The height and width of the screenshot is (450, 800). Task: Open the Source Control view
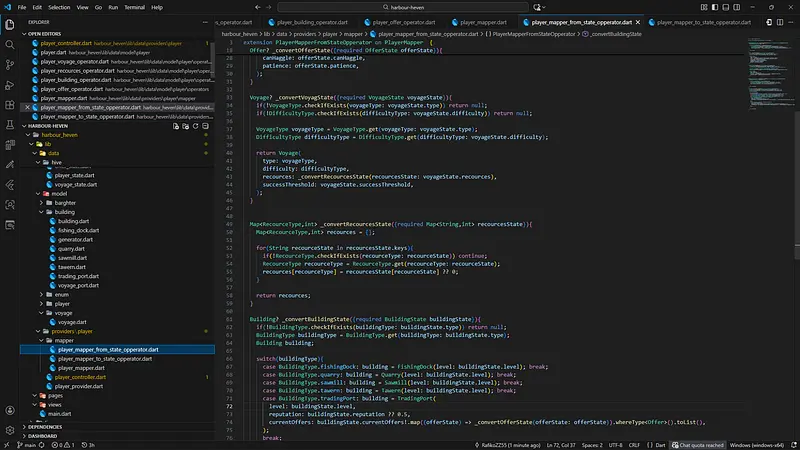click(x=9, y=65)
